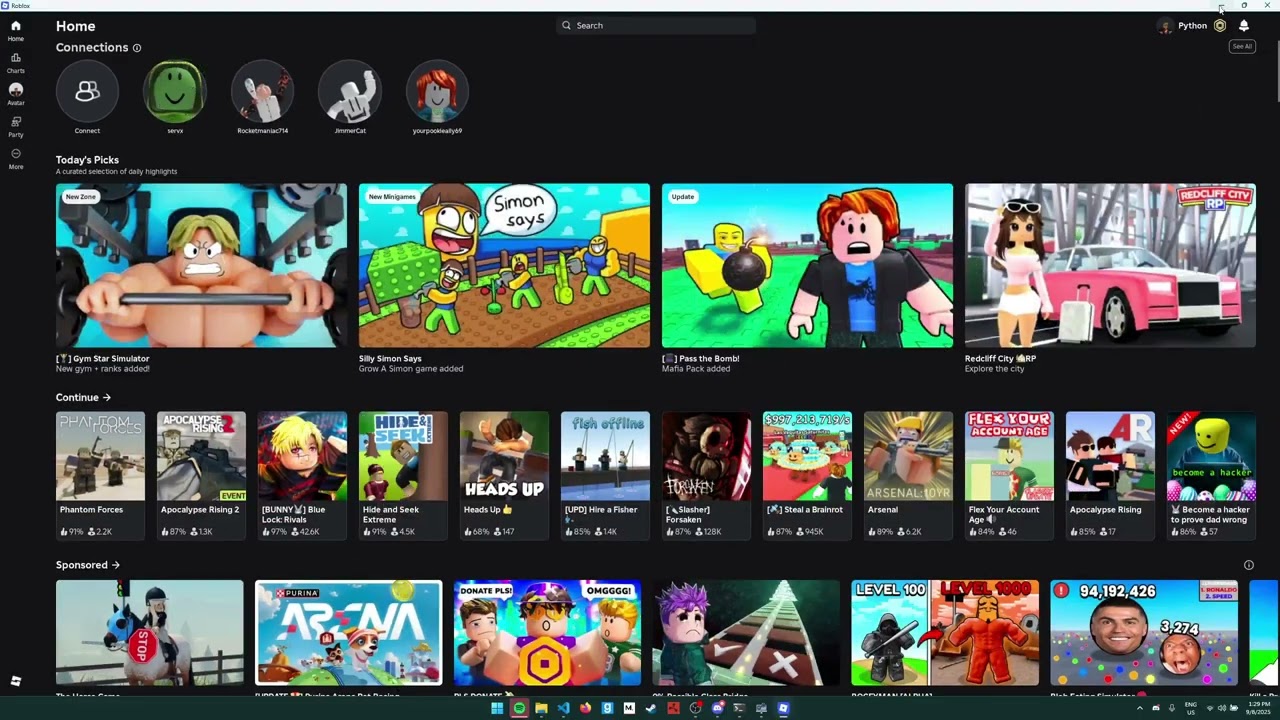Open Steam from the taskbar

click(x=651, y=709)
